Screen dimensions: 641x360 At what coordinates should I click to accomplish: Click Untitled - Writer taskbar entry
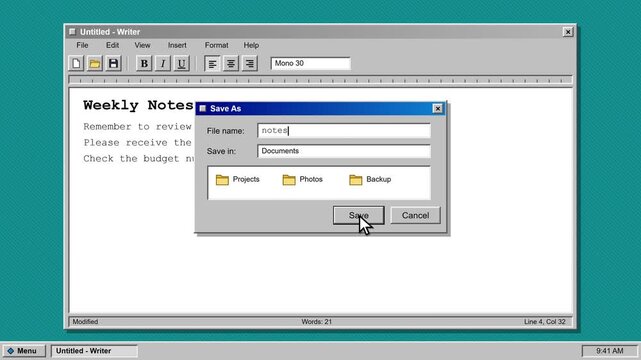point(94,351)
